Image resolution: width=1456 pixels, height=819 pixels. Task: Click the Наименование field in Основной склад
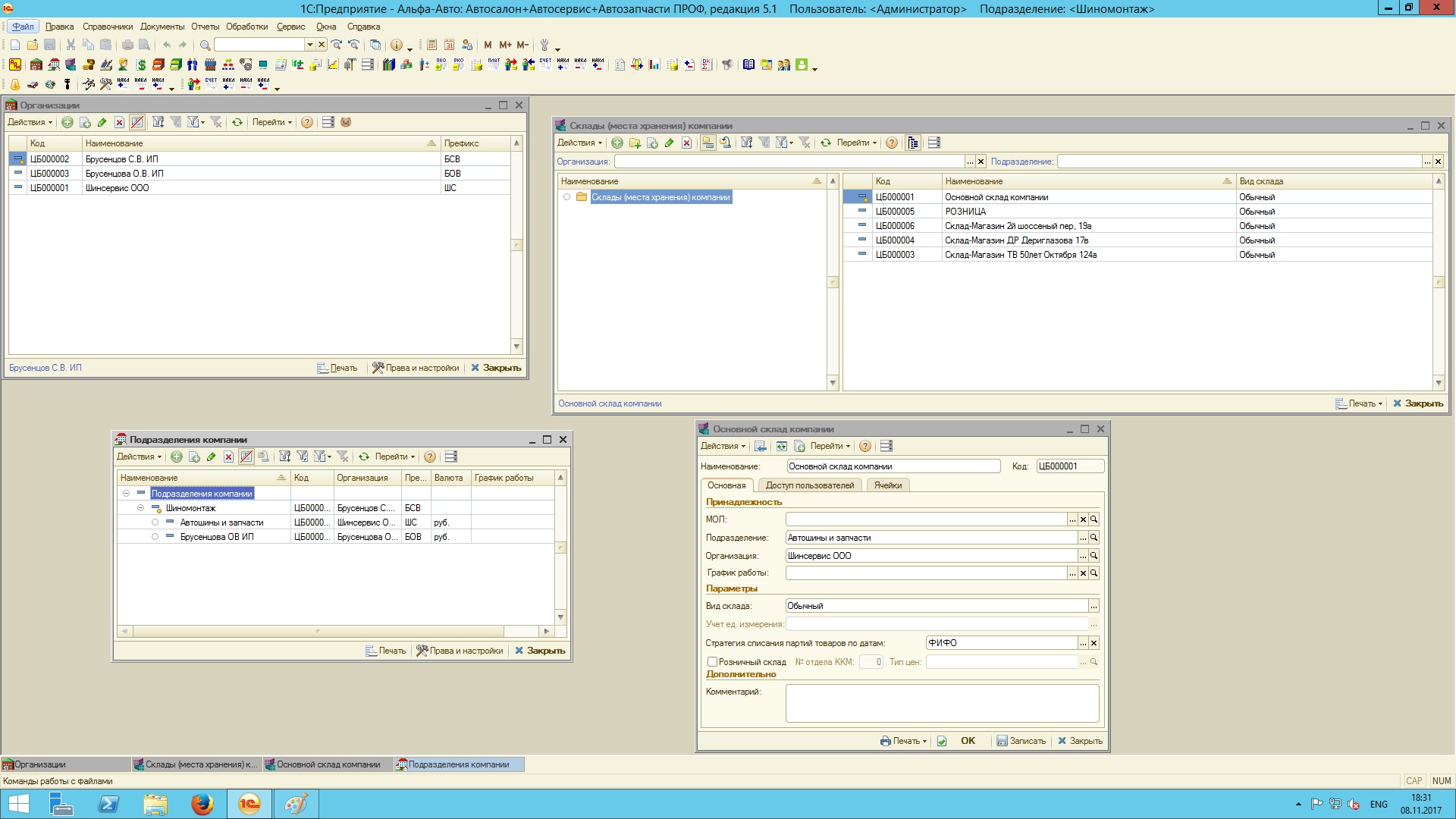[x=893, y=466]
